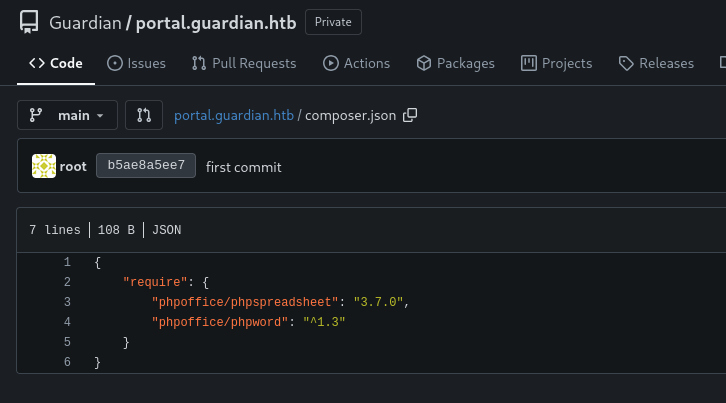Copy the composer.json file path

pos(410,115)
